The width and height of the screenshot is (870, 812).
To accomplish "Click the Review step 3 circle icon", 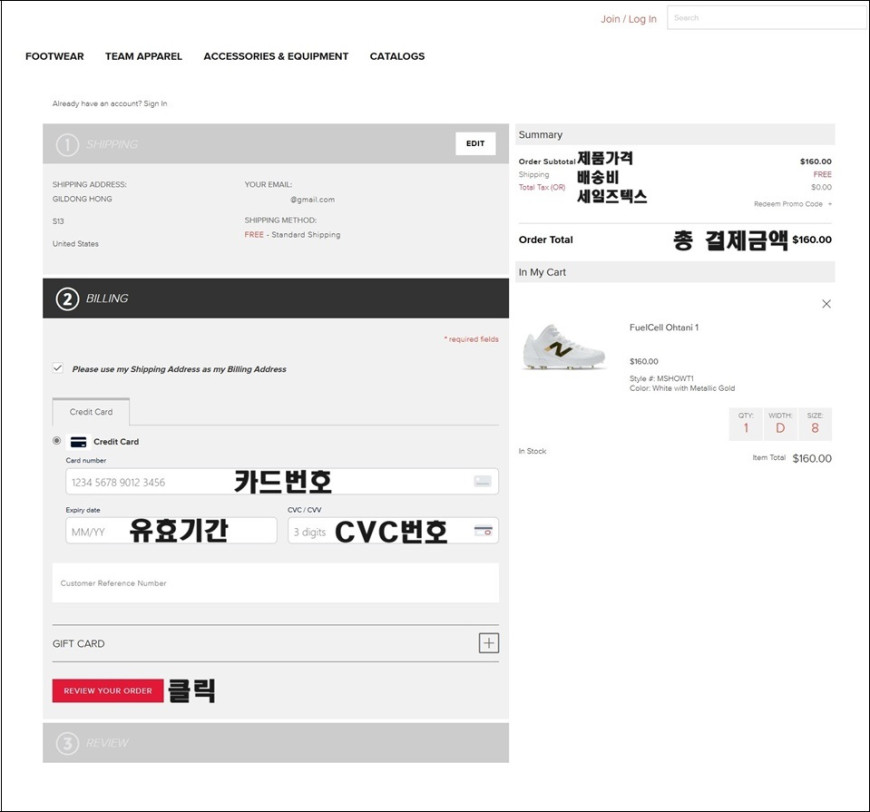I will pyautogui.click(x=67, y=743).
